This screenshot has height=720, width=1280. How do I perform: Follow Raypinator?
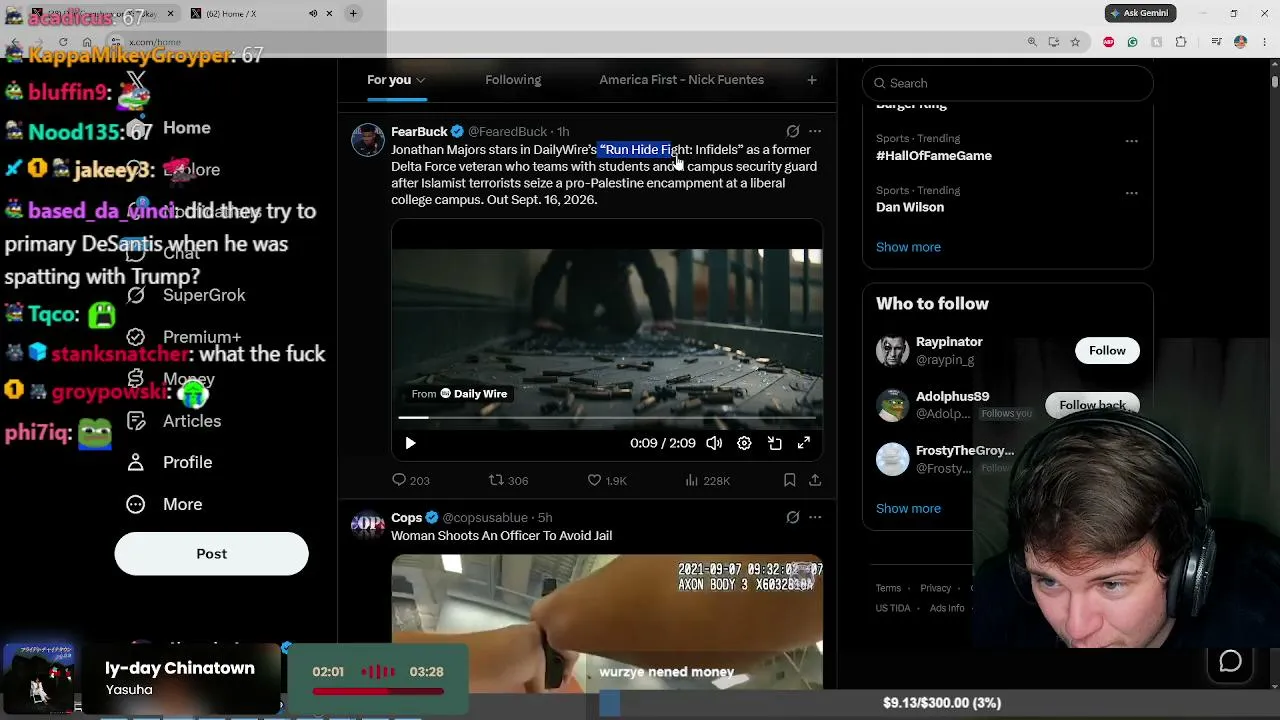click(x=1107, y=350)
